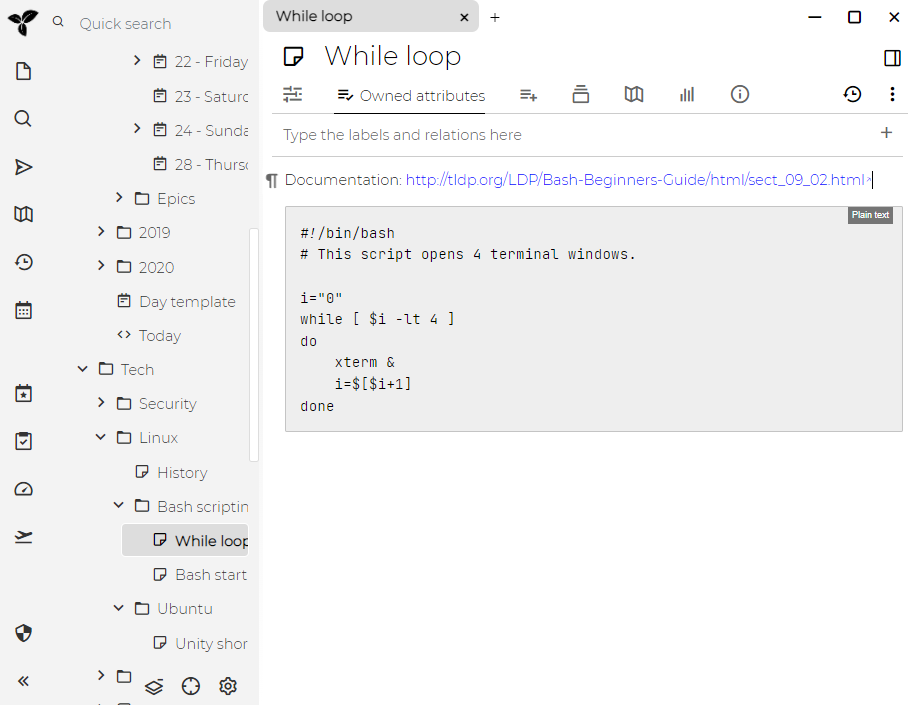Click the speedometer dashboard sidebar icon

click(23, 489)
